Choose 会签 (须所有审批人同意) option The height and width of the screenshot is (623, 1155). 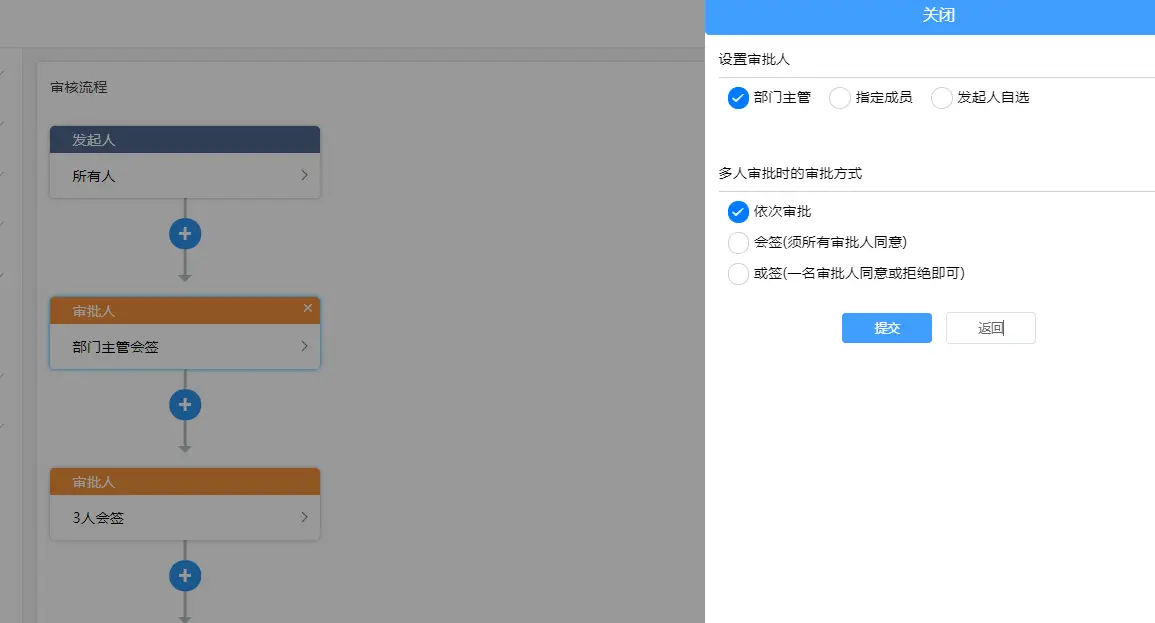click(738, 243)
